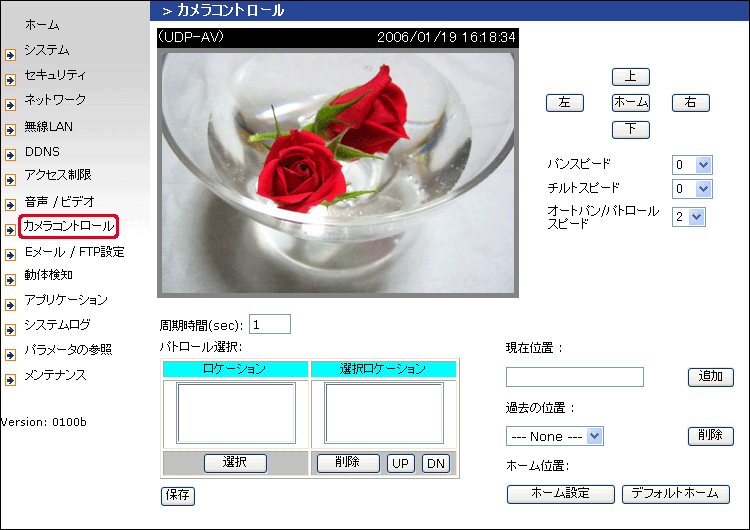Open the DDNS menu item
The width and height of the screenshot is (750, 530).
click(x=42, y=152)
